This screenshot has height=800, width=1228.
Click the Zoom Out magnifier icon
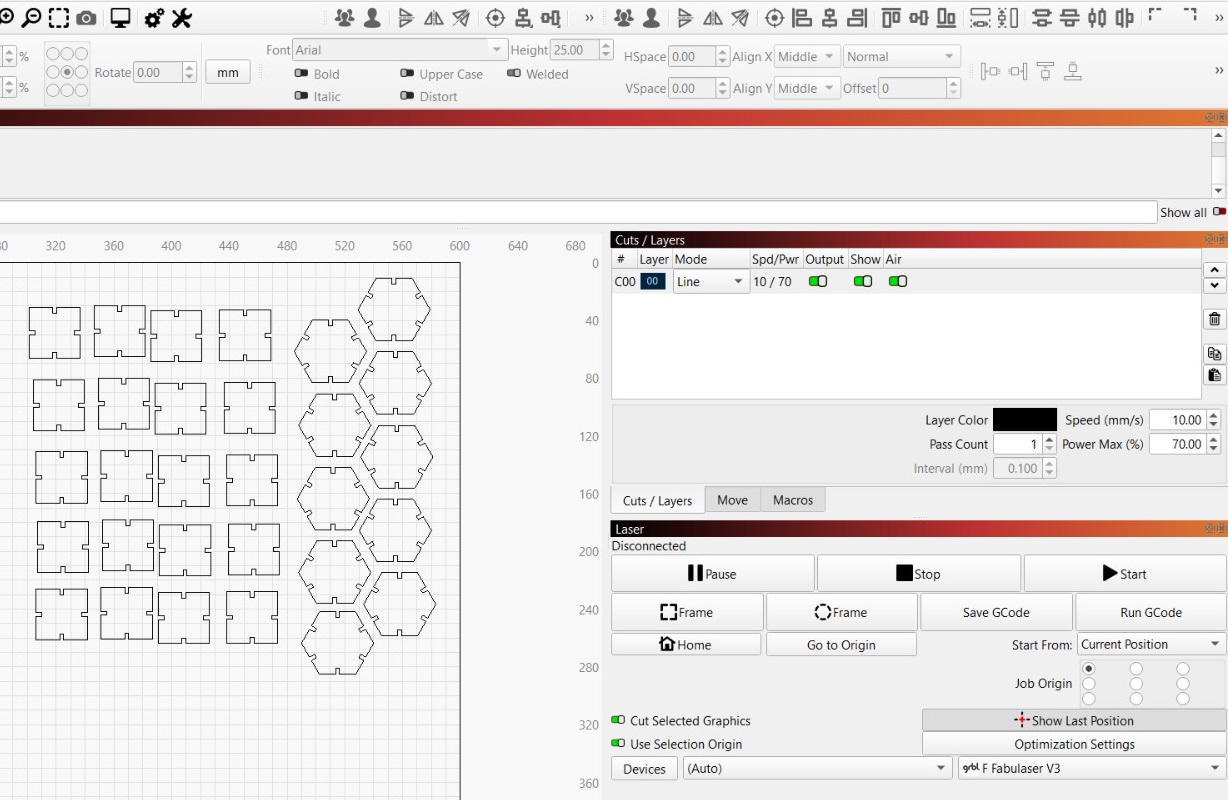tap(32, 17)
